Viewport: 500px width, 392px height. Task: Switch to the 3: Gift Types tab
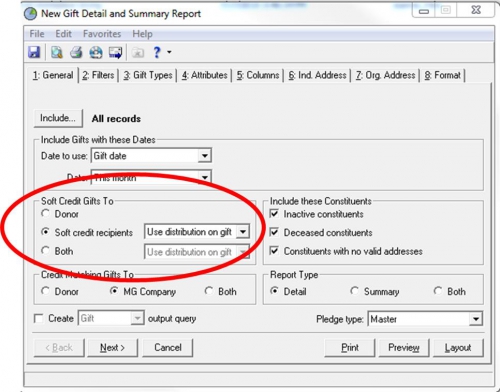pos(148,75)
